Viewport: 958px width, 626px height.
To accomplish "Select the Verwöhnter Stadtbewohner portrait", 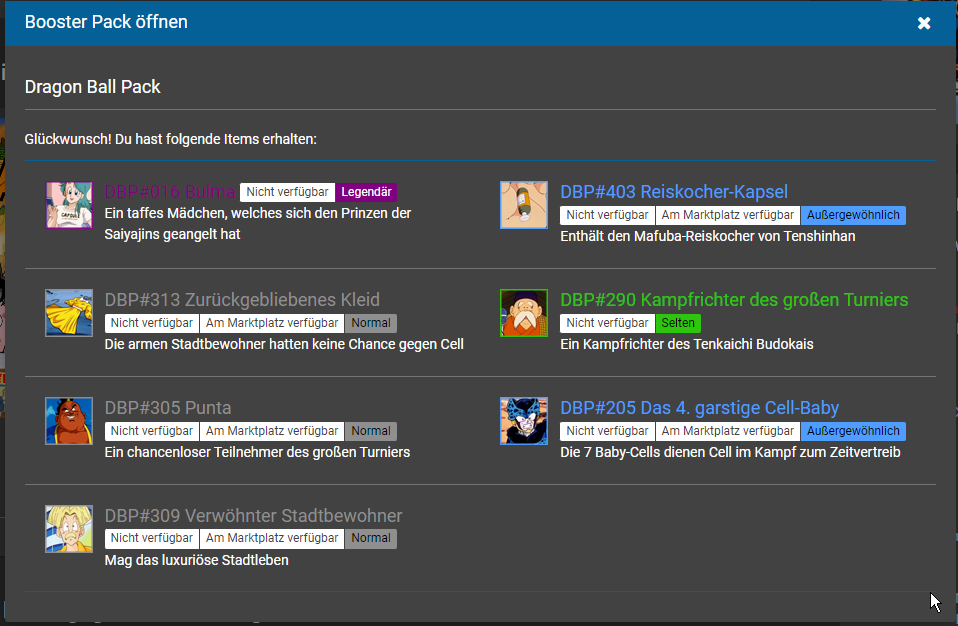I will (x=69, y=529).
